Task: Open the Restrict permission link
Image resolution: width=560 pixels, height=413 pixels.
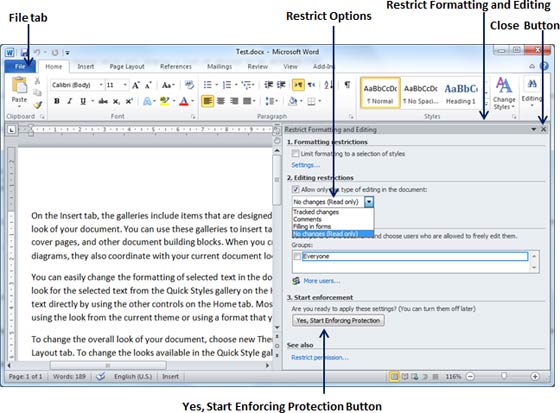Action: click(x=320, y=357)
